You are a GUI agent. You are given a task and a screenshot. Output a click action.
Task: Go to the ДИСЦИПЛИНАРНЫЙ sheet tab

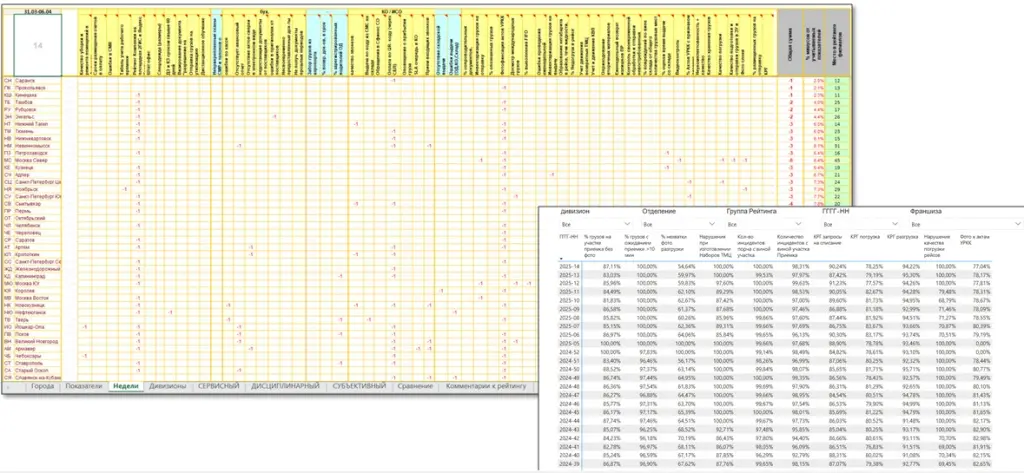[284, 385]
